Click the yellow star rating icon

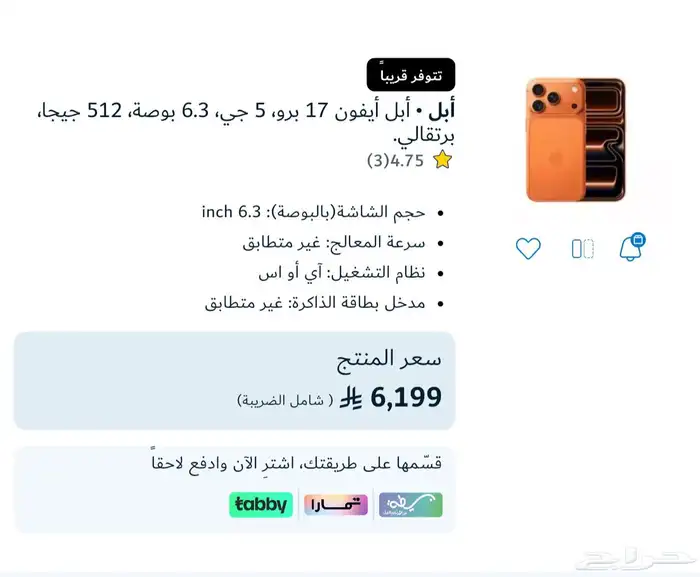[x=442, y=160]
